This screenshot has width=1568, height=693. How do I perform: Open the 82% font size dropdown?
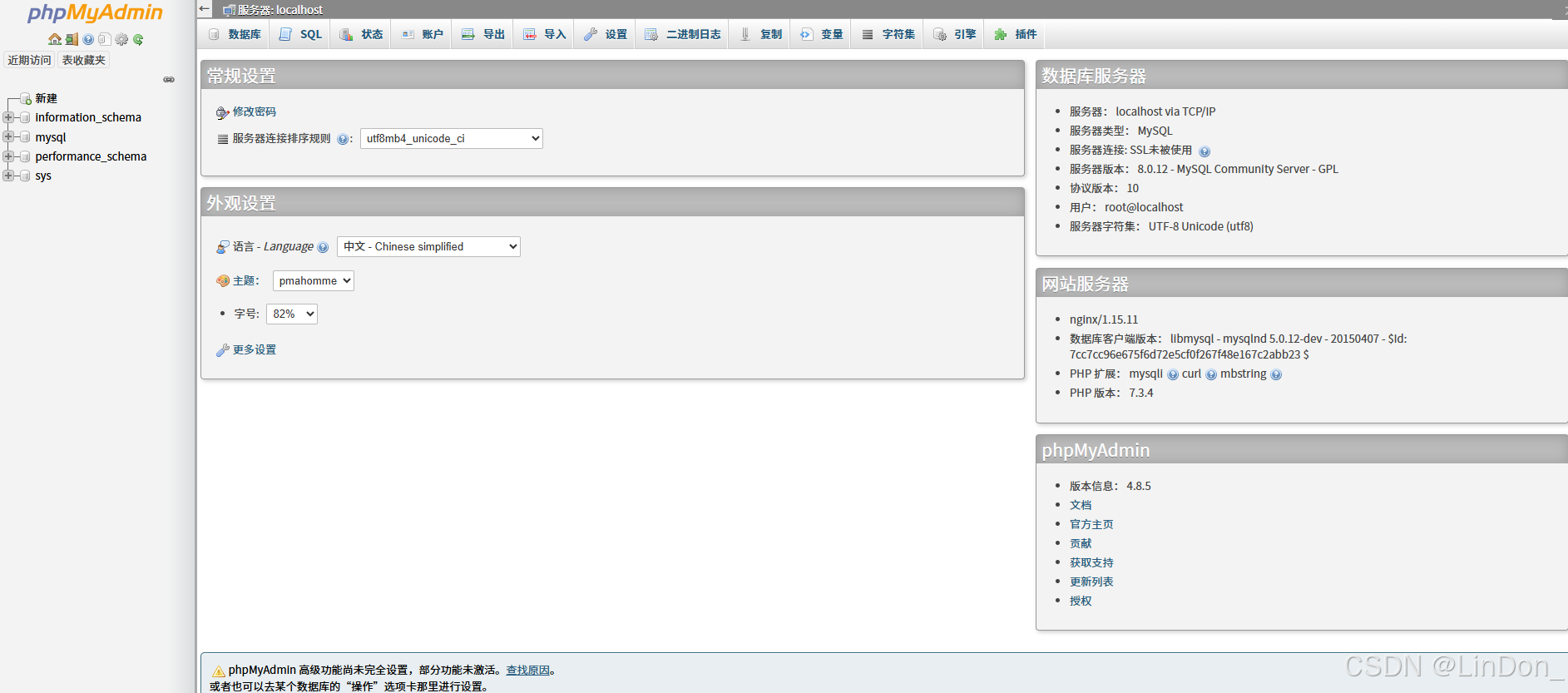[x=292, y=314]
